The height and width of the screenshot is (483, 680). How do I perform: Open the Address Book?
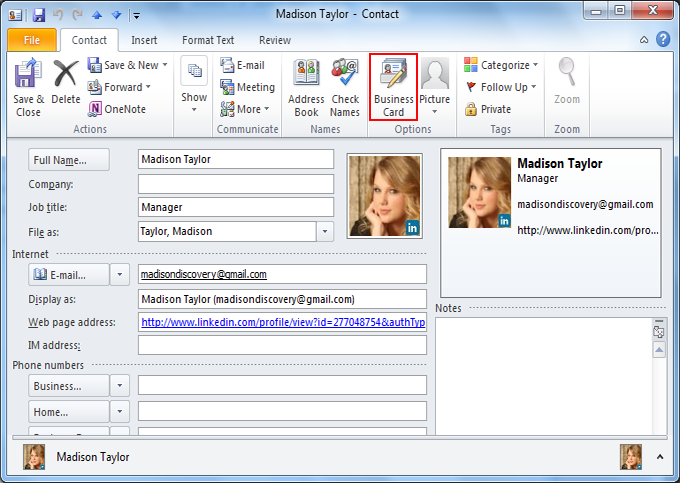tap(306, 88)
